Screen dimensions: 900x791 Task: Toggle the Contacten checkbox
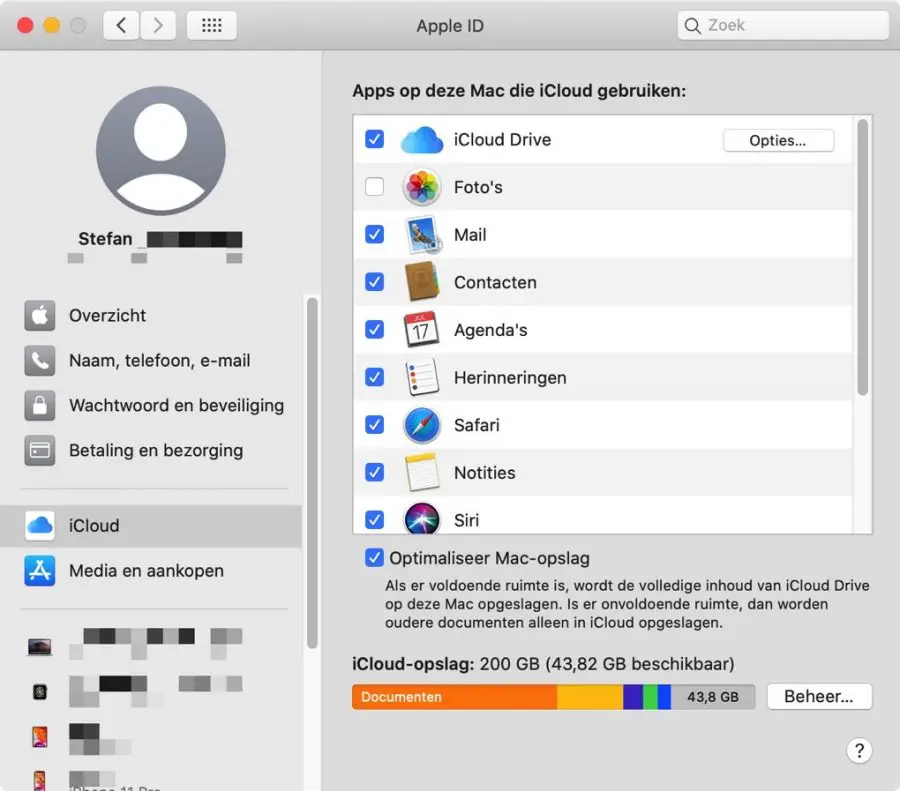coord(374,281)
